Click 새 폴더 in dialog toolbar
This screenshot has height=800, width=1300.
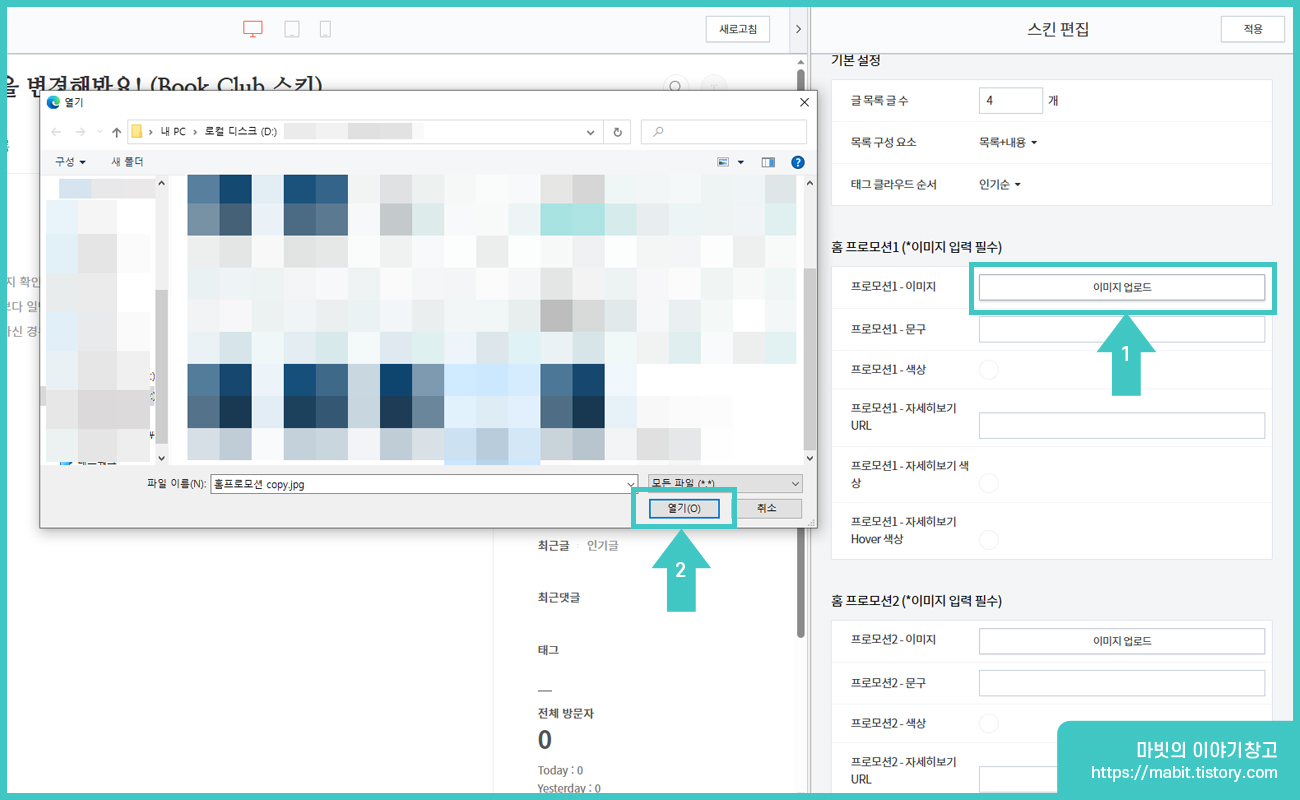point(127,162)
